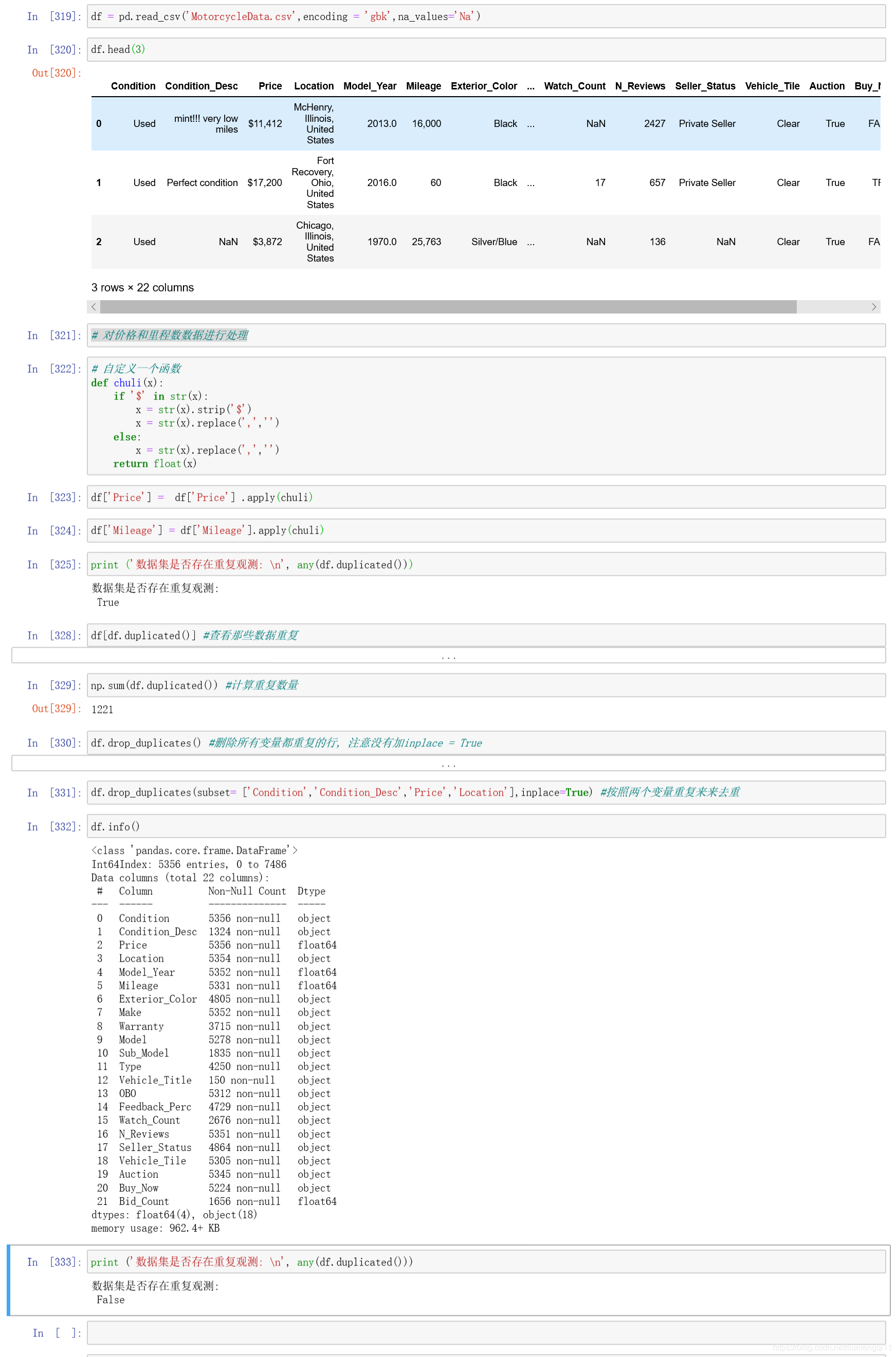Click the False output of cell 333
The width and height of the screenshot is (896, 1357).
coord(111,1300)
